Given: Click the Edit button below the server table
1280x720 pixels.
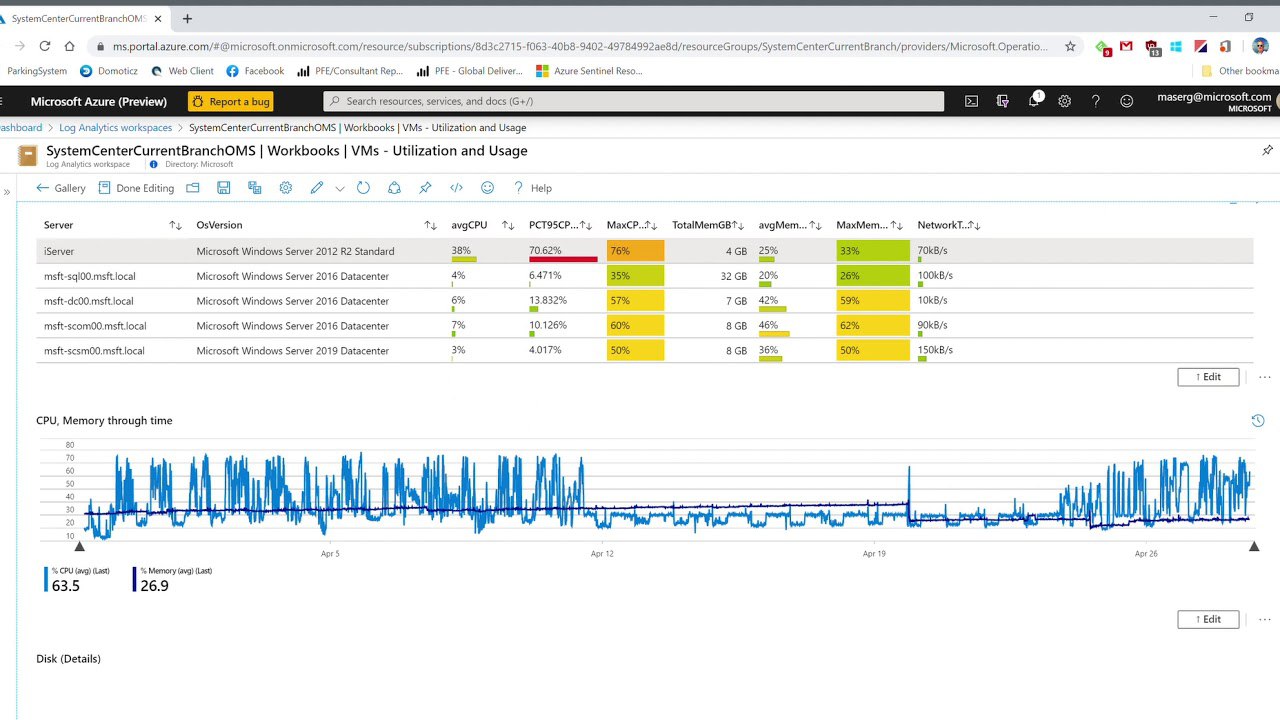Looking at the screenshot, I should pos(1208,377).
